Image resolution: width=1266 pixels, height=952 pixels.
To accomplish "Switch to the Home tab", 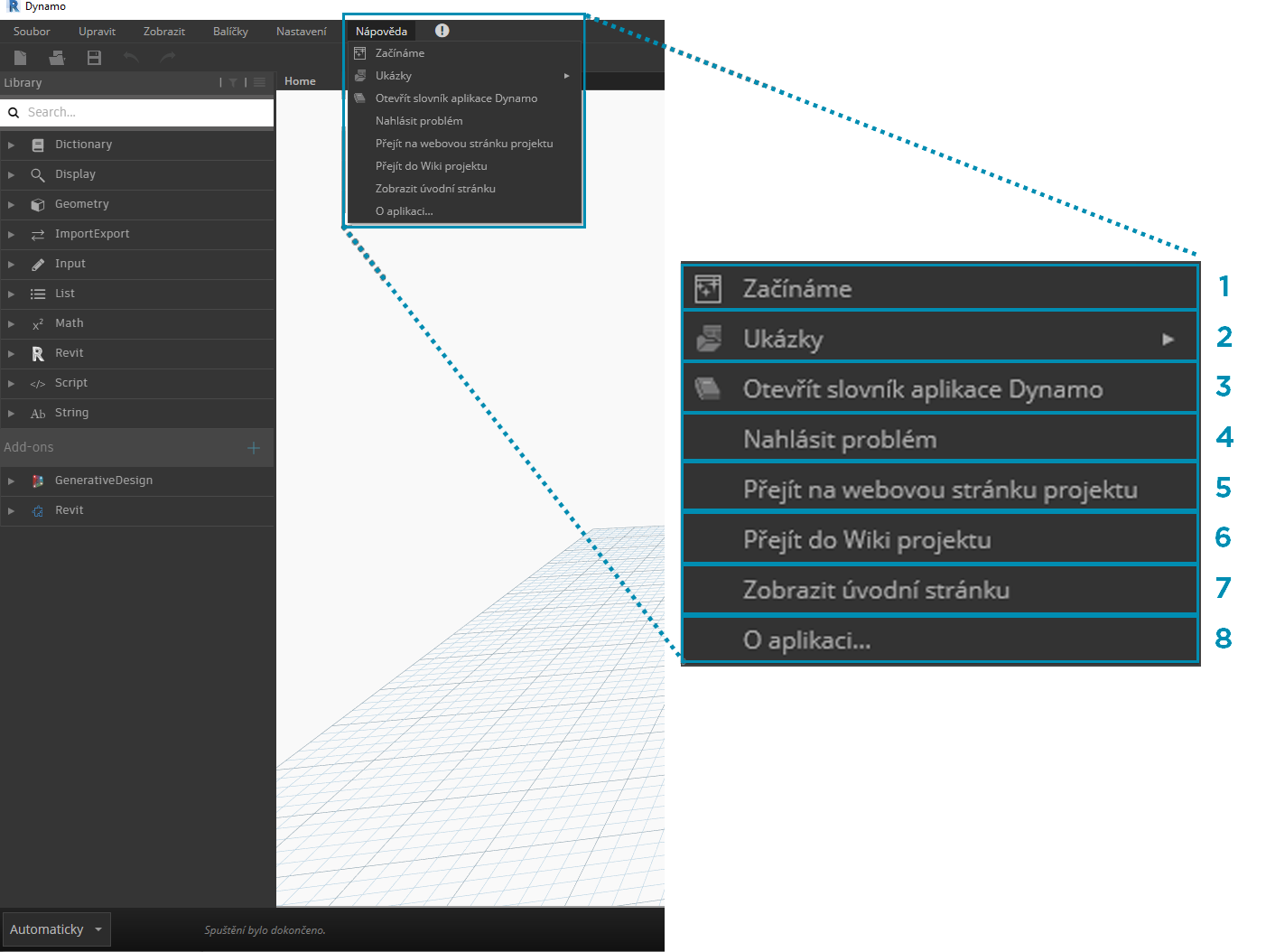I will click(300, 81).
